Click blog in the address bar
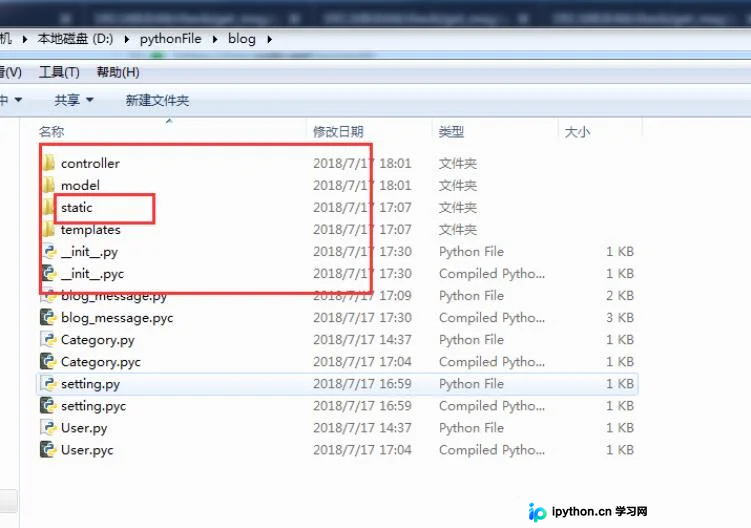This screenshot has width=751, height=528. pos(241,39)
